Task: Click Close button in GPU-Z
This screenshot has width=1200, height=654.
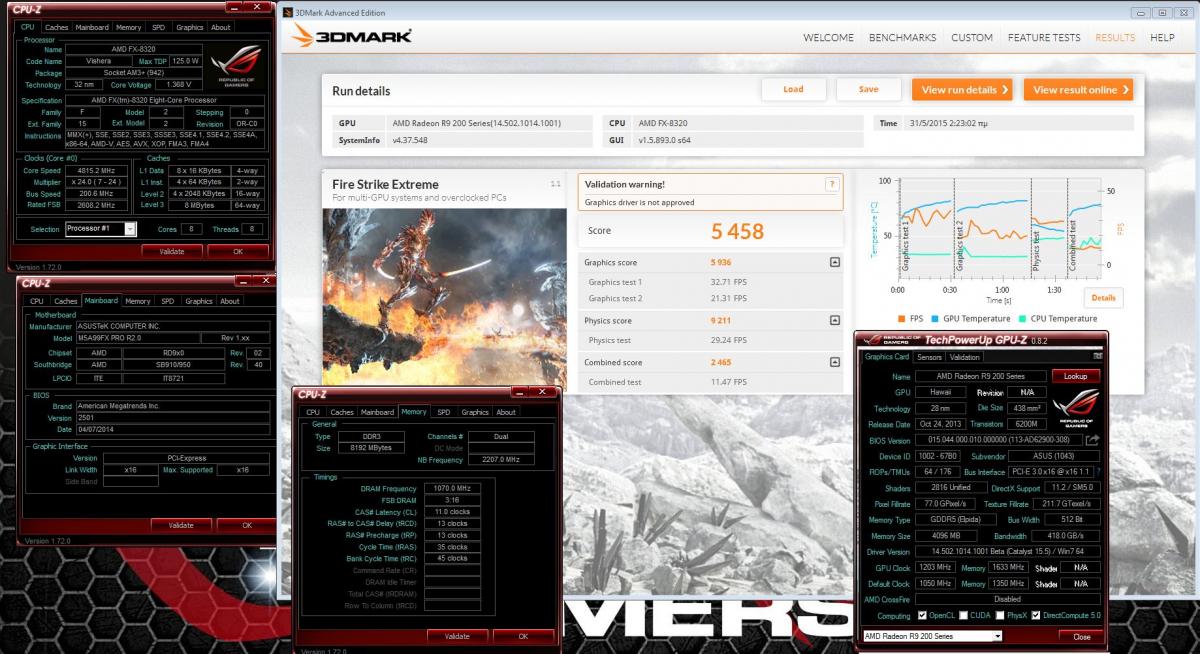Action: [1081, 636]
